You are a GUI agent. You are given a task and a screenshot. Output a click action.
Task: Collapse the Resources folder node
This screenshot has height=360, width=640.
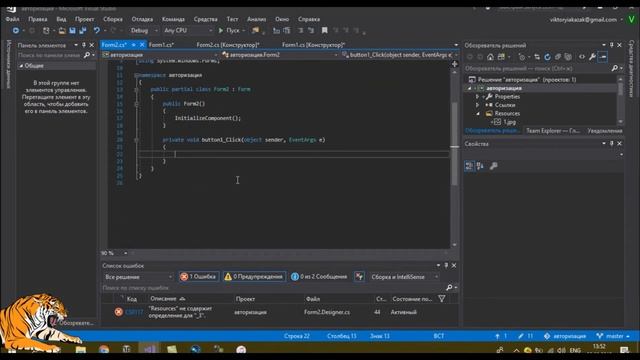tap(478, 113)
